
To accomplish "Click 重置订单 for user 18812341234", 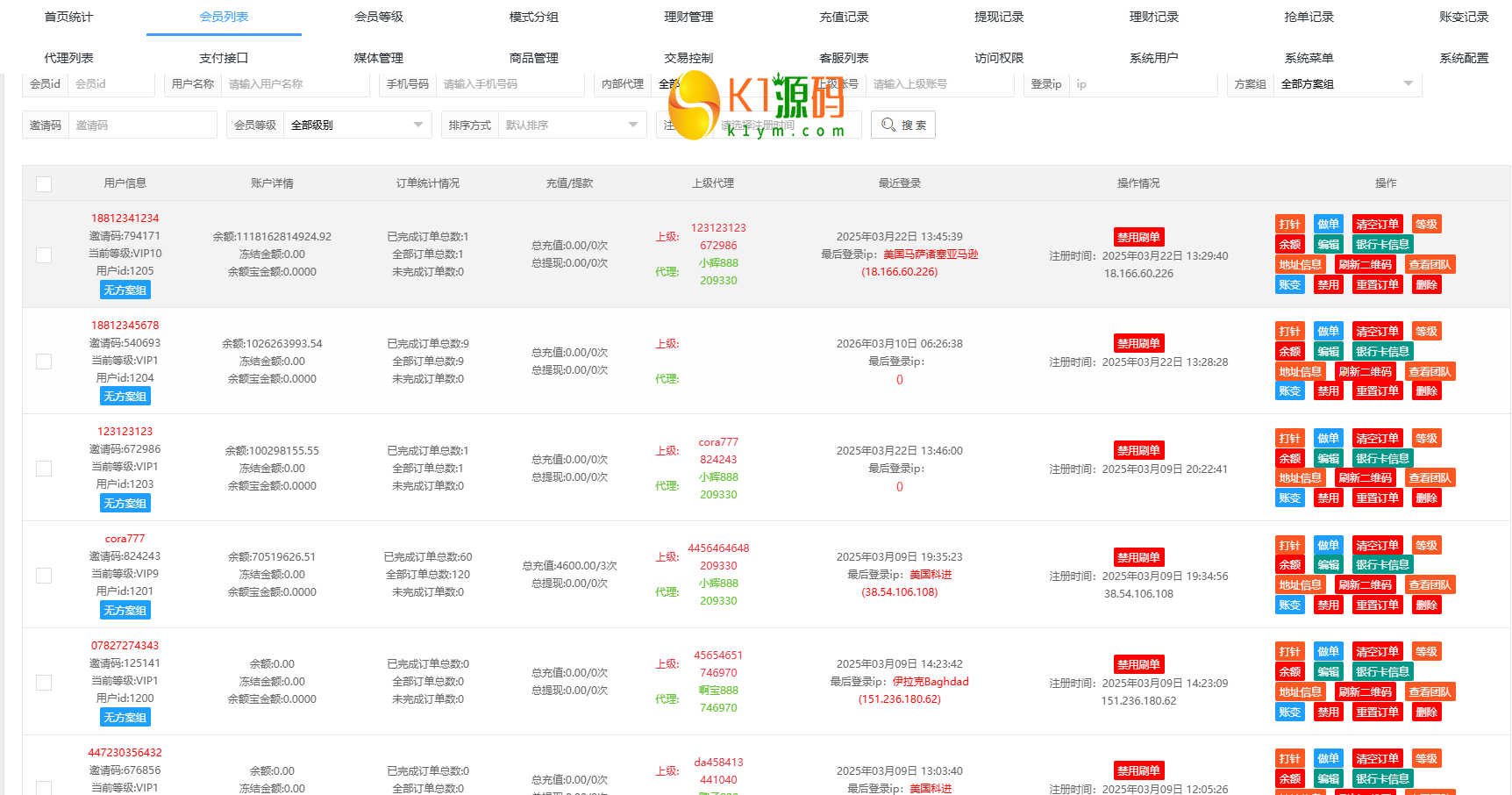I will point(1377,285).
